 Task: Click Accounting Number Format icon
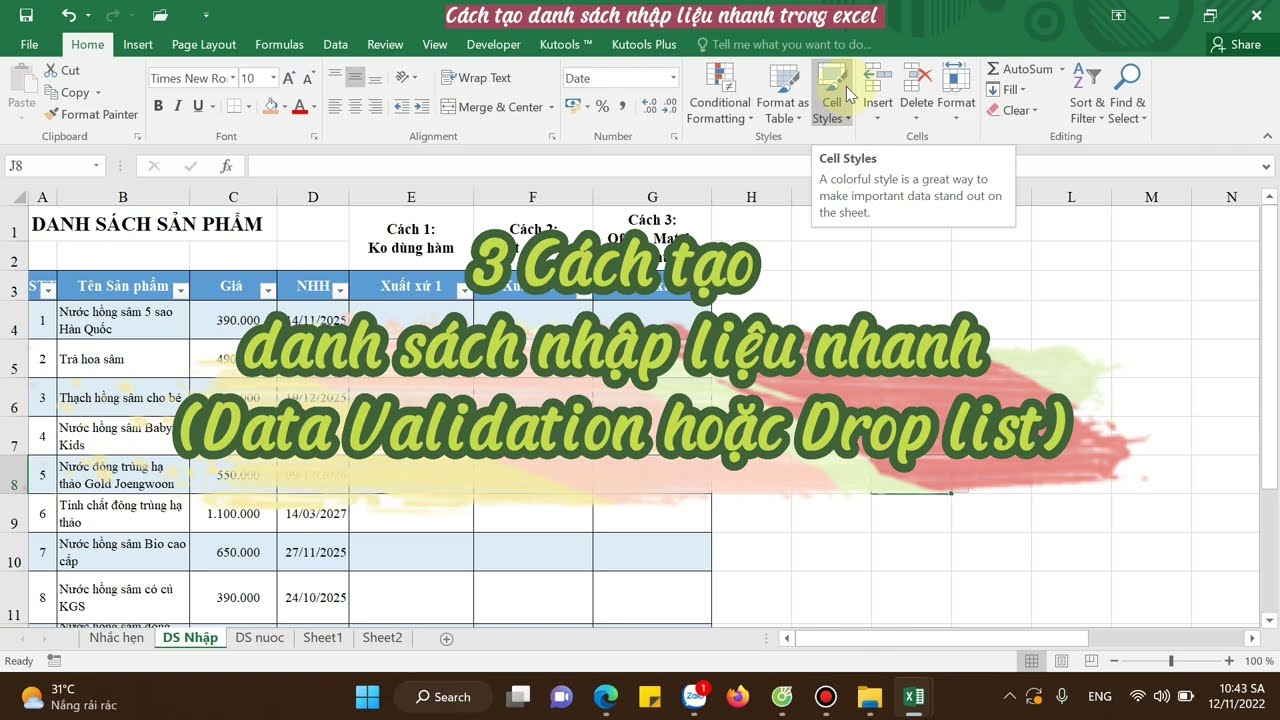pyautogui.click(x=572, y=106)
